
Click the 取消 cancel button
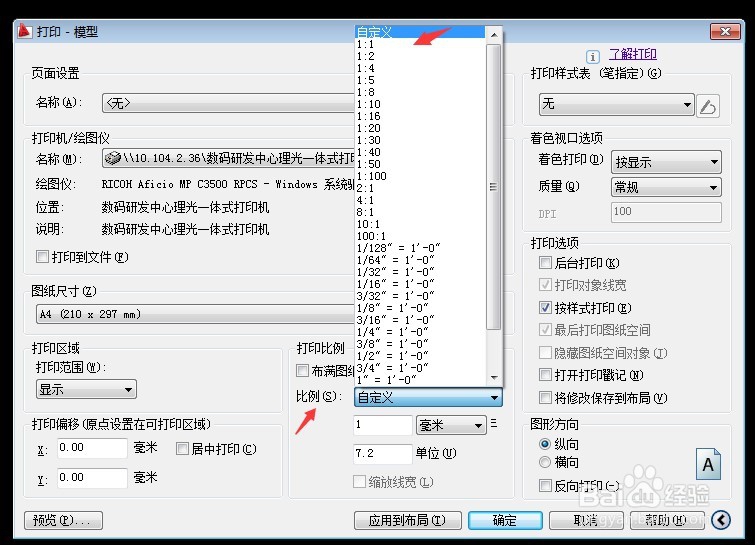(586, 520)
